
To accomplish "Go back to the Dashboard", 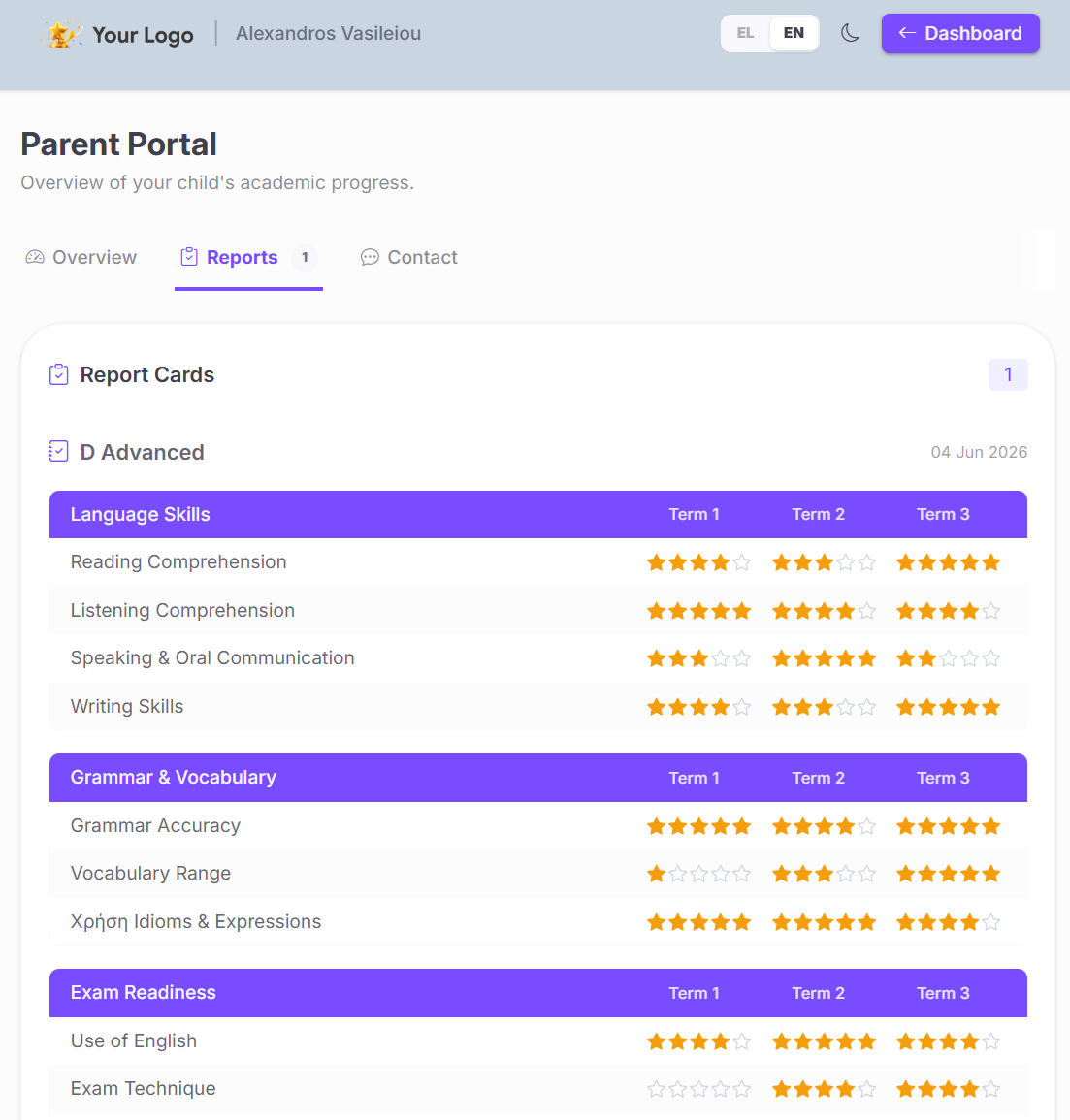I will (960, 34).
